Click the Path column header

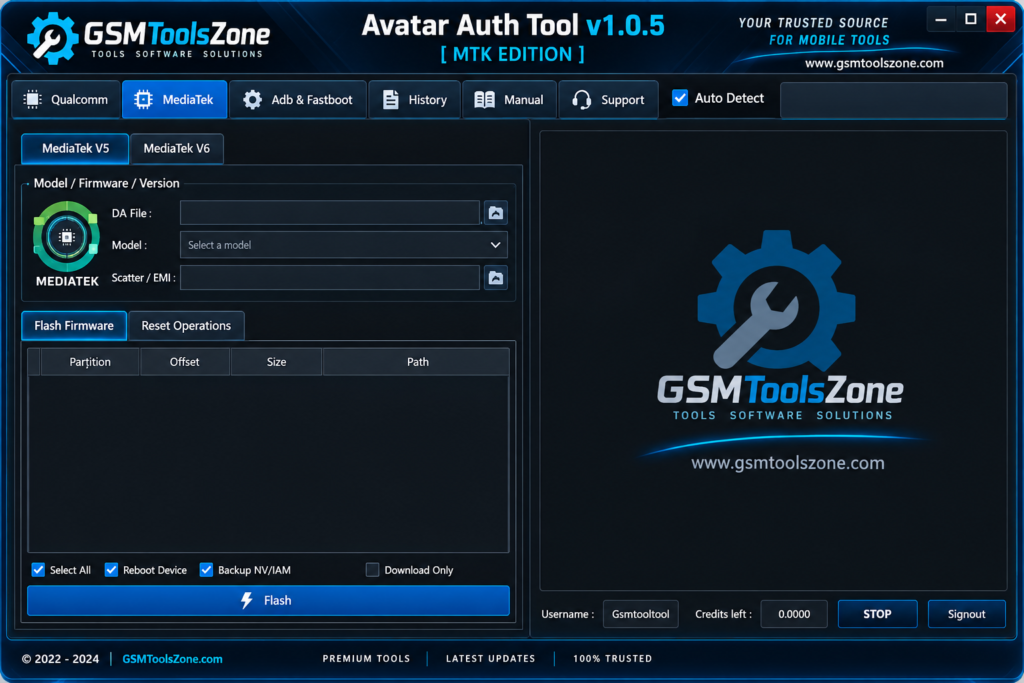(417, 362)
